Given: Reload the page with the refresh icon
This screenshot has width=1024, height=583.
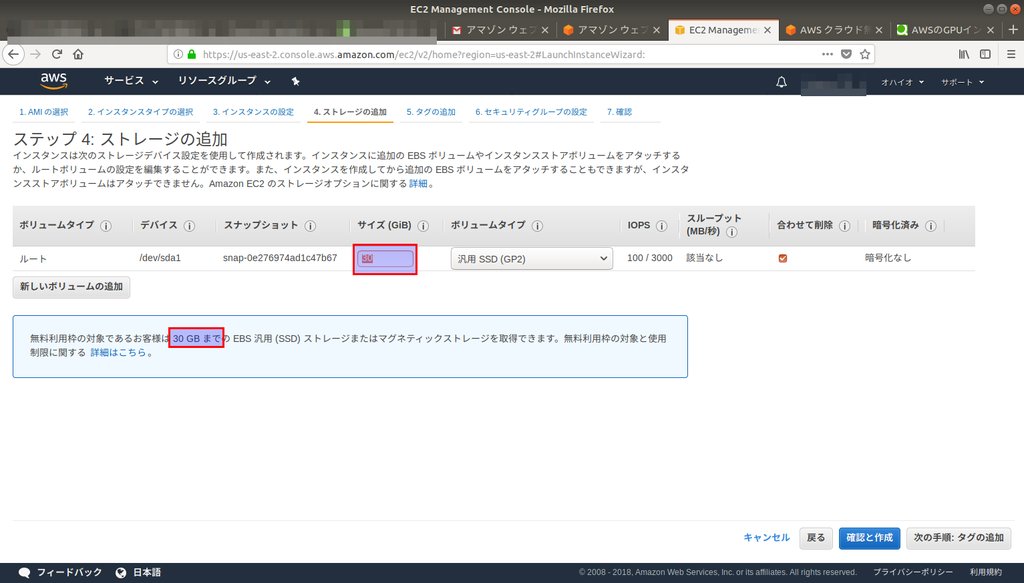Looking at the screenshot, I should tap(57, 54).
